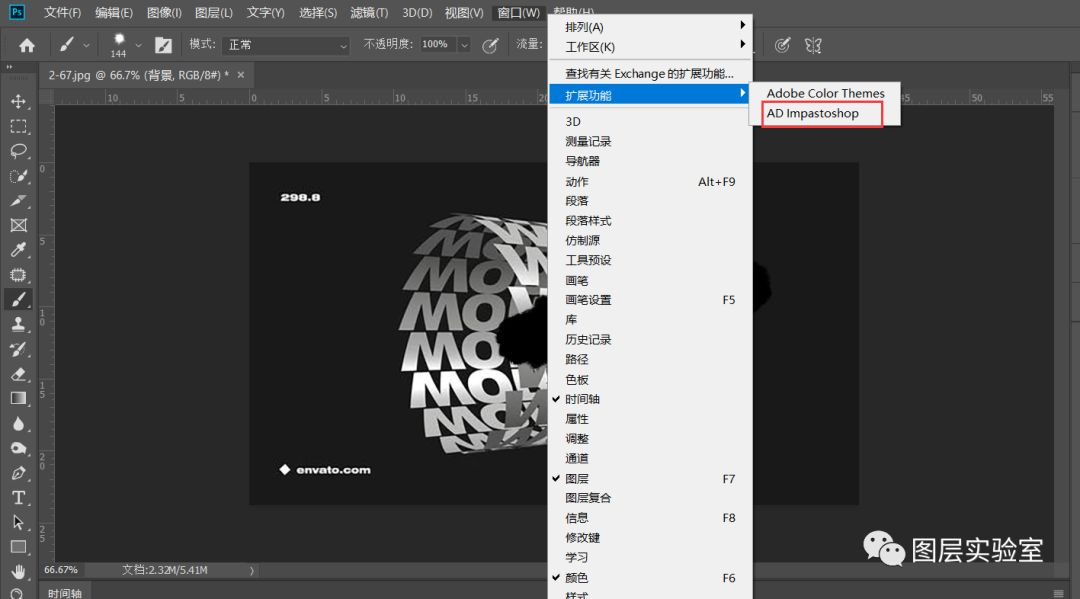Select the Lasso tool

click(19, 151)
